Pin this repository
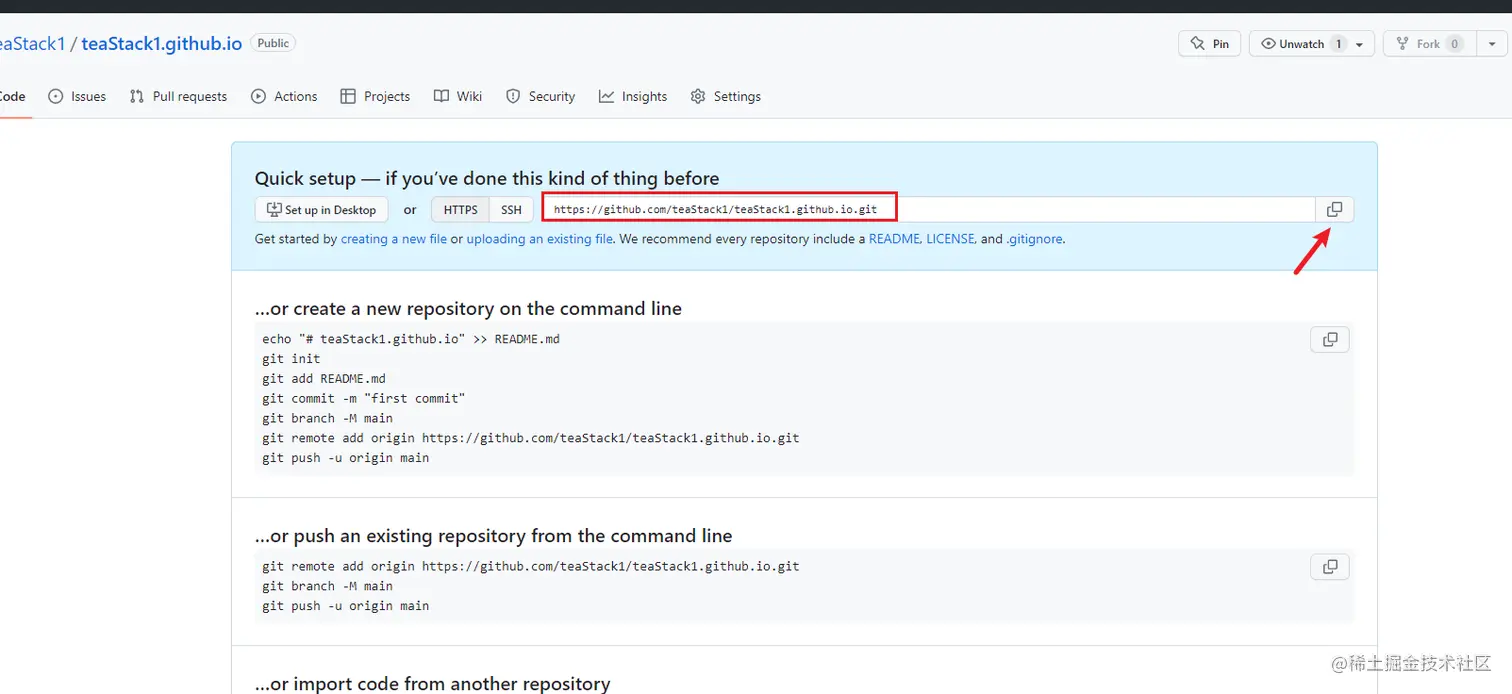The width and height of the screenshot is (1512, 694). pos(1210,44)
